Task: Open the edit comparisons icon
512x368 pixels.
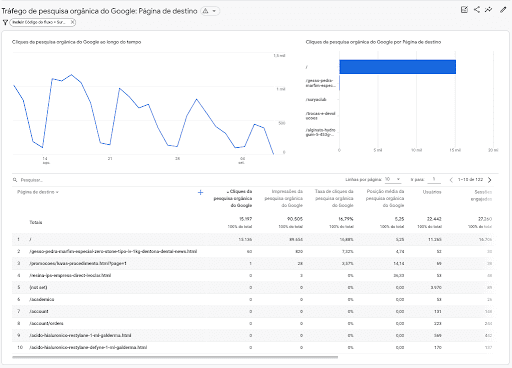Action: [x=464, y=10]
